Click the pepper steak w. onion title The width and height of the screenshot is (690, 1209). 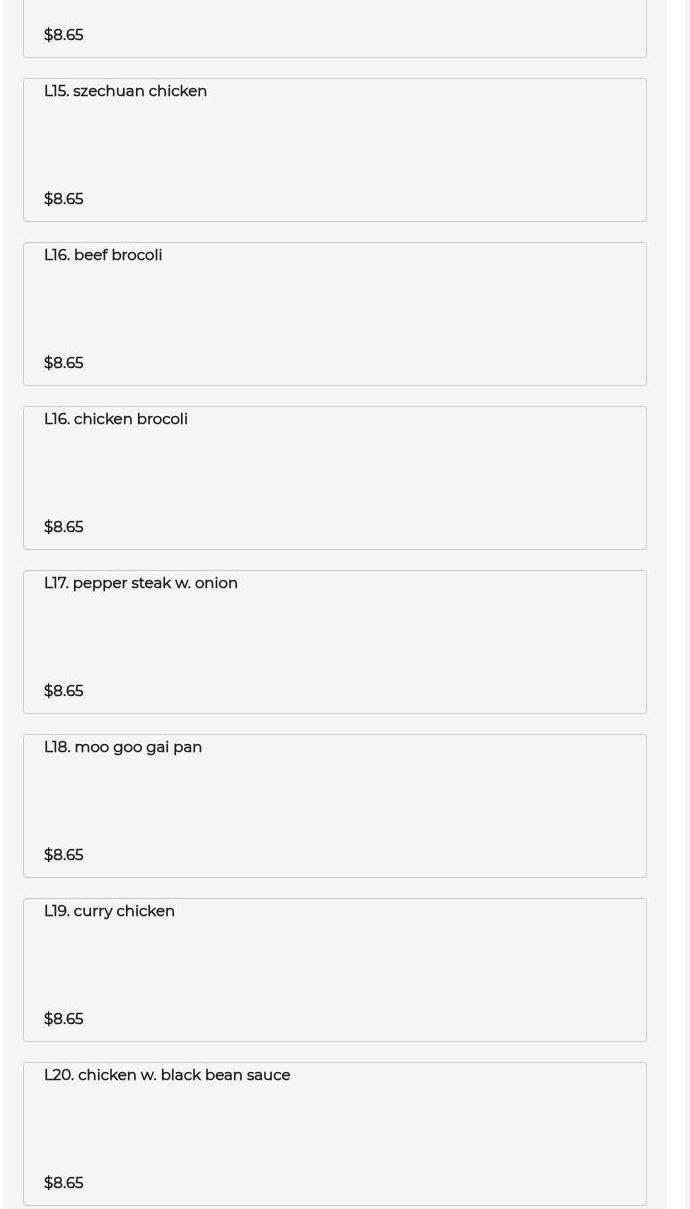141,583
